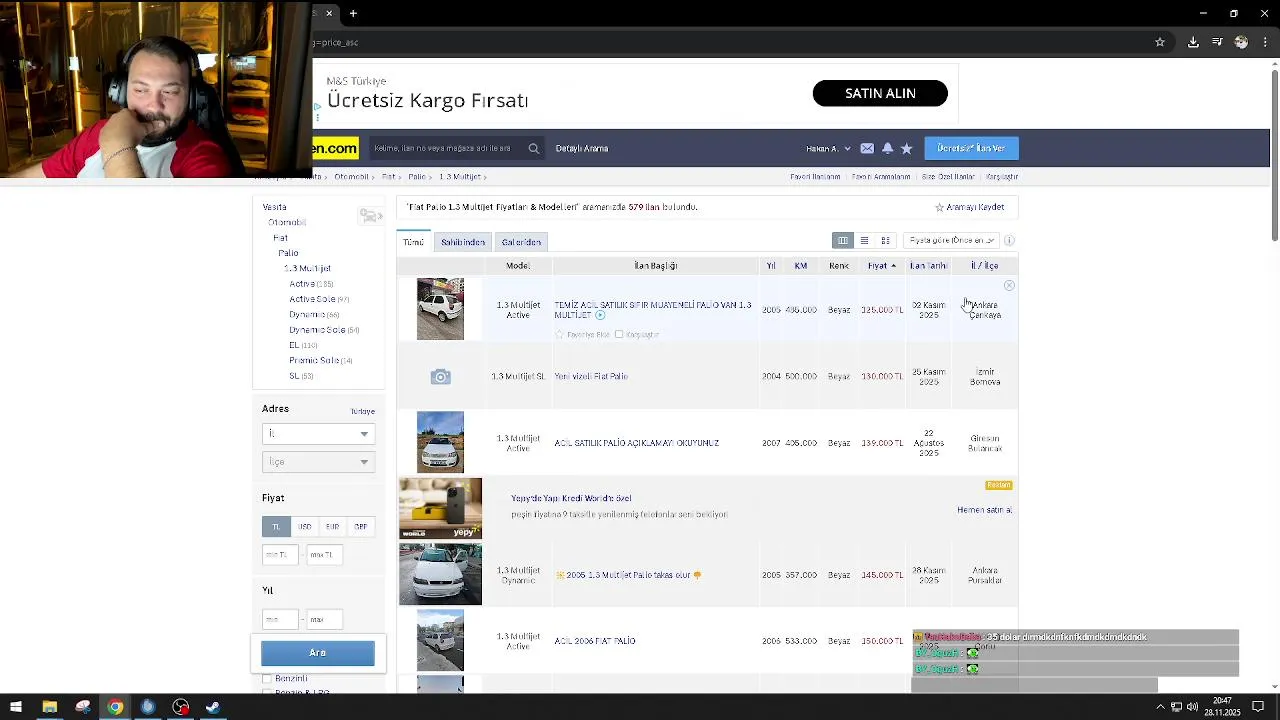Click the max year field
Screen dimensions: 1280x720
coord(325,619)
